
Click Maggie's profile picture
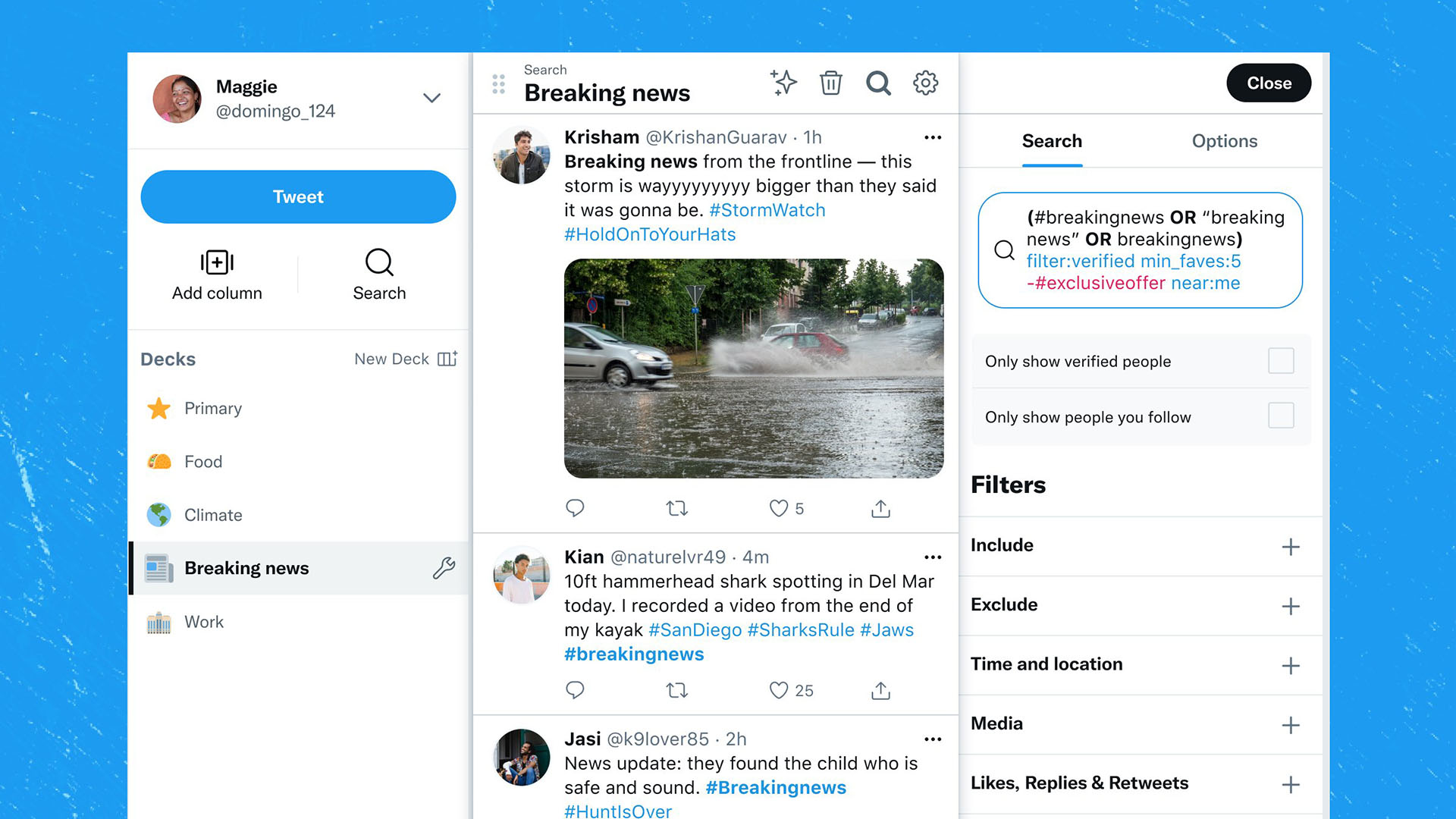click(x=177, y=99)
